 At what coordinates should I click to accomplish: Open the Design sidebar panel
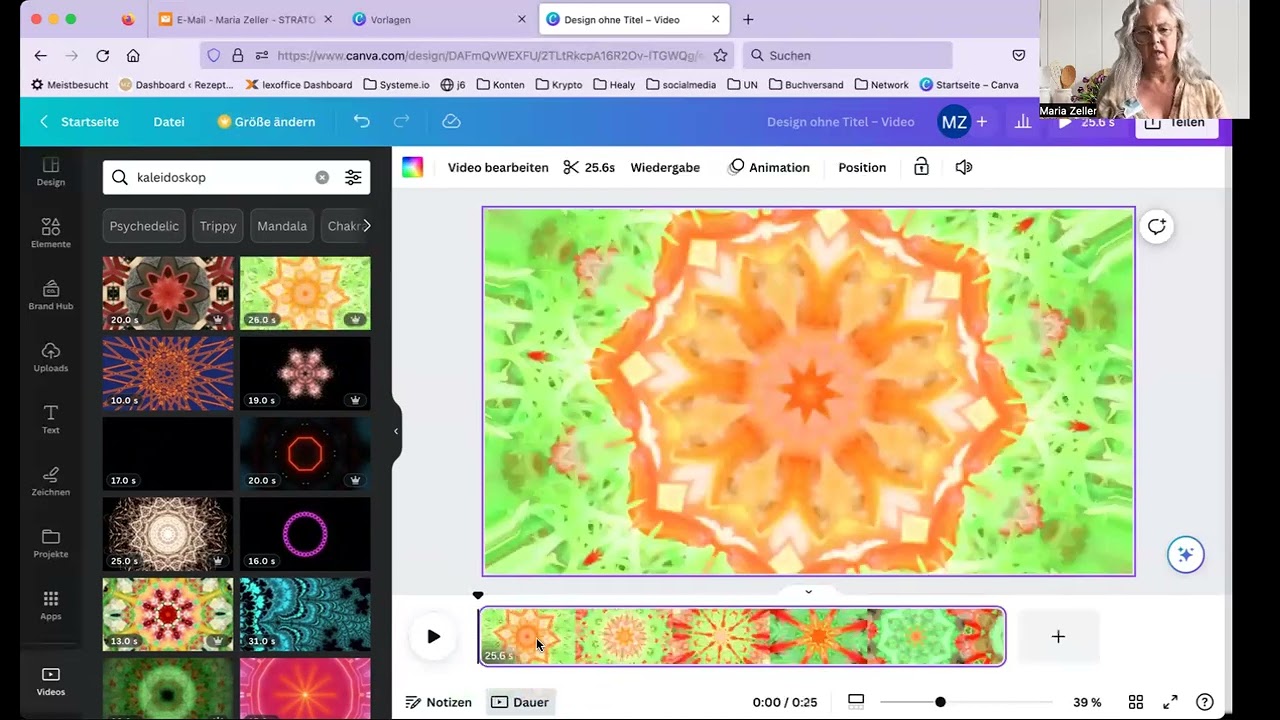point(51,171)
